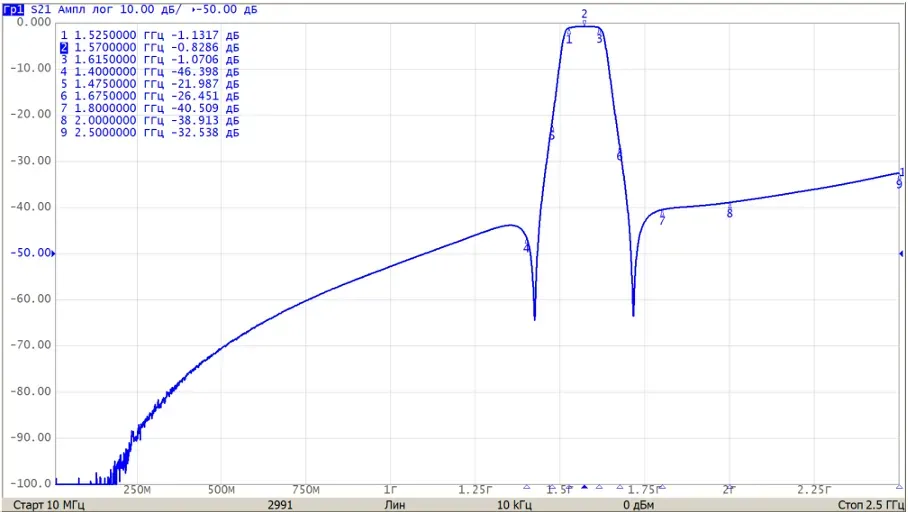Select marker 8 row at 2.0000000 ГГц
This screenshot has width=908, height=512.
[150, 120]
